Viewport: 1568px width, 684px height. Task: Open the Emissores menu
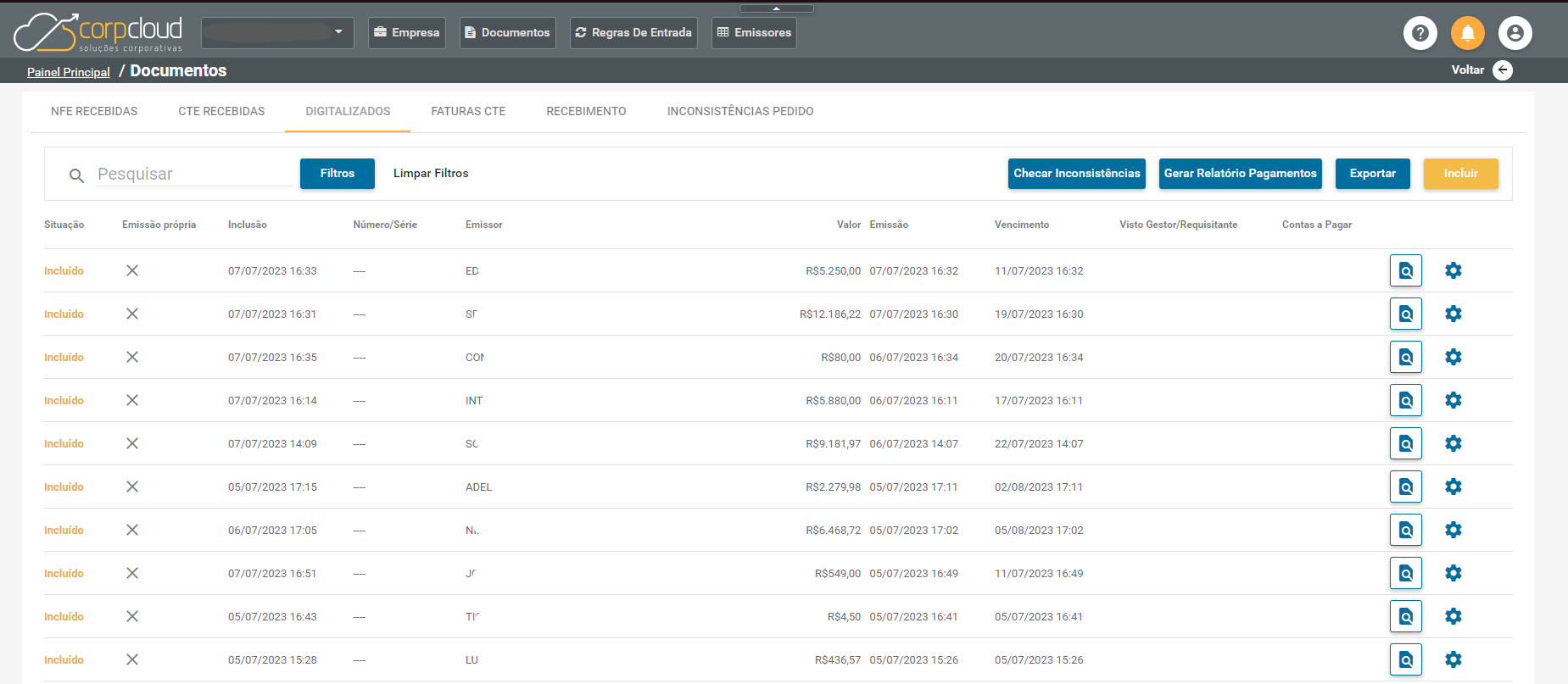pos(754,32)
